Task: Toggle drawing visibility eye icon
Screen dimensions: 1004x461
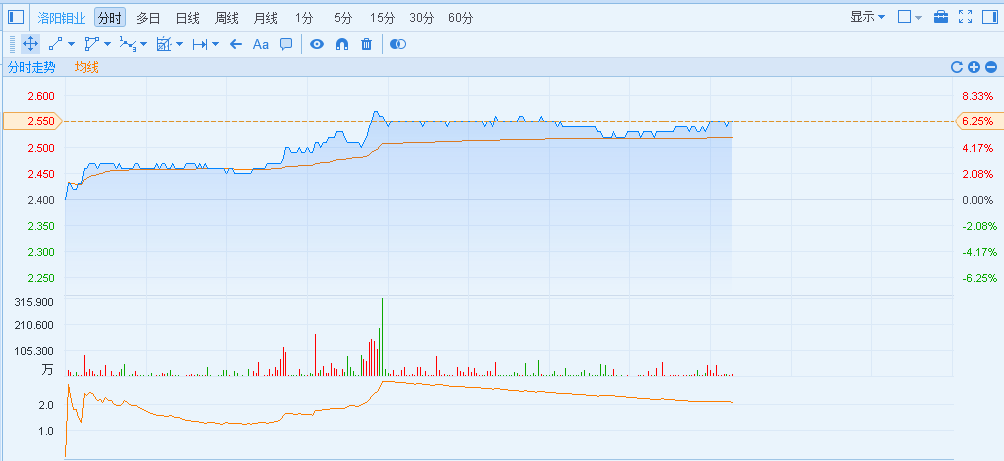Action: [317, 44]
